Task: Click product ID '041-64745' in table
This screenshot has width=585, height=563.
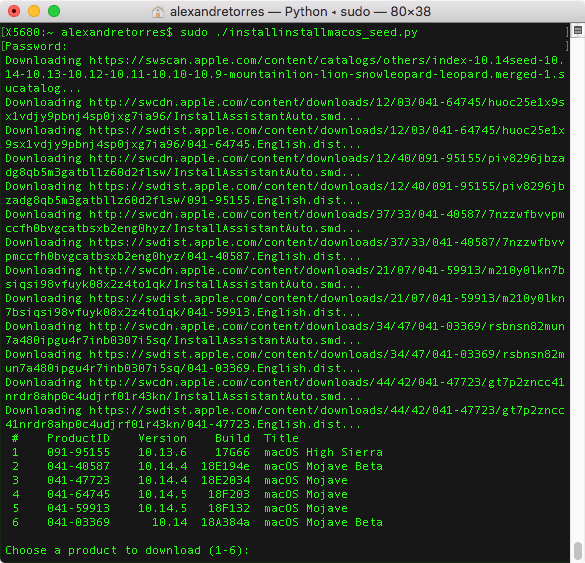Action: (x=78, y=494)
